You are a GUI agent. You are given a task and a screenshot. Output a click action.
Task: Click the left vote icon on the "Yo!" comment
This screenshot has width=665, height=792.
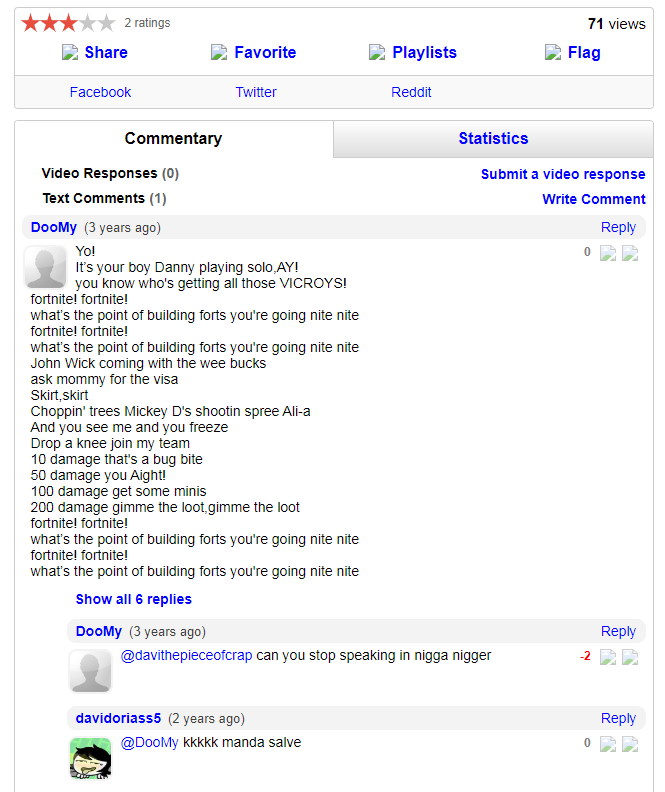pyautogui.click(x=608, y=253)
